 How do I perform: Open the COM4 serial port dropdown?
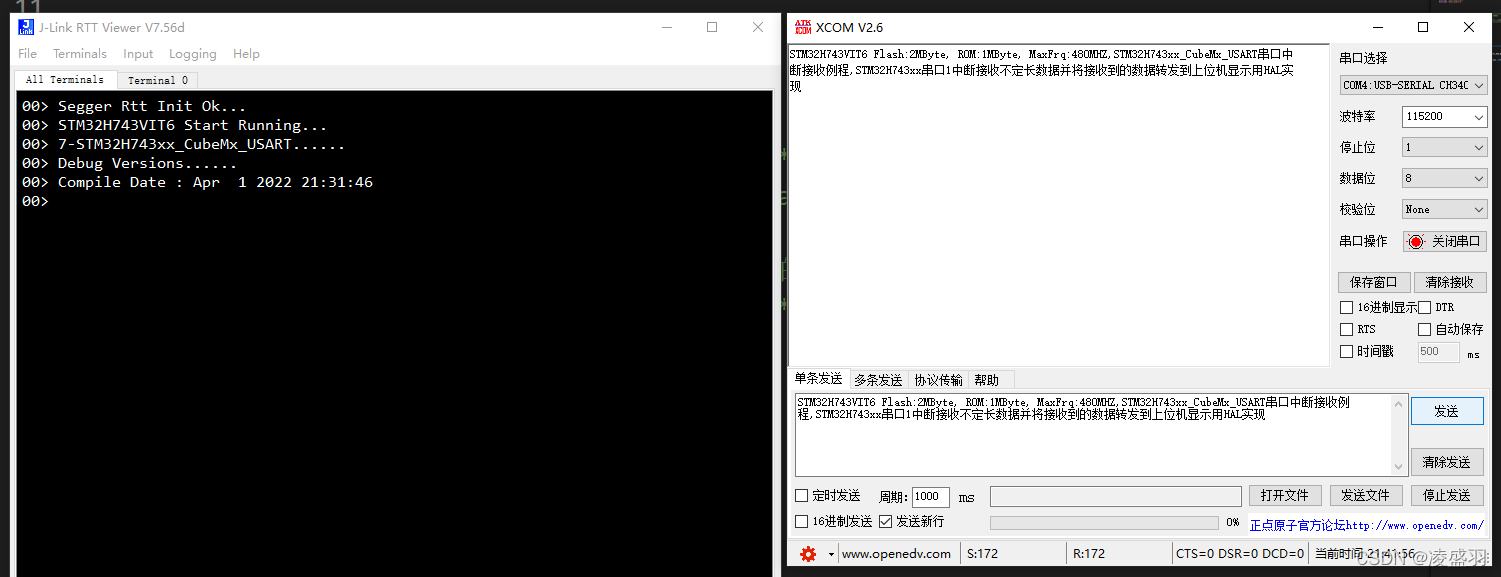(x=1413, y=85)
